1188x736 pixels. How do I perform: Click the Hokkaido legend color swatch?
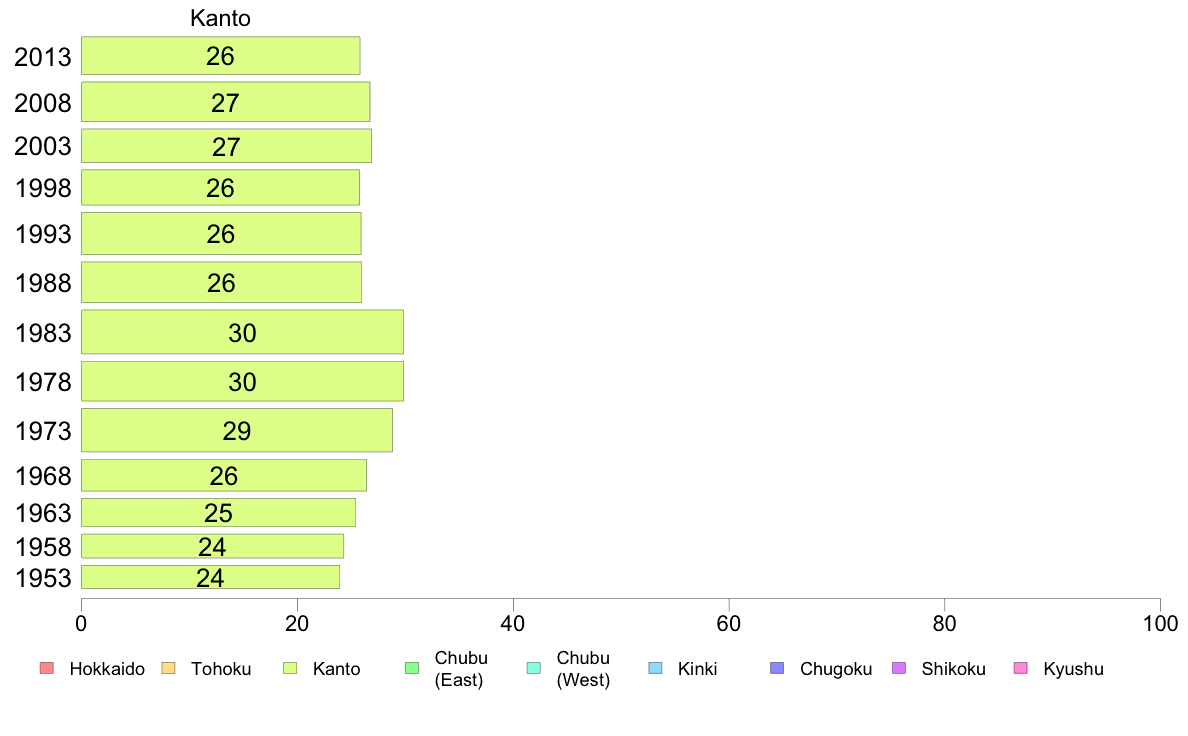[47, 668]
